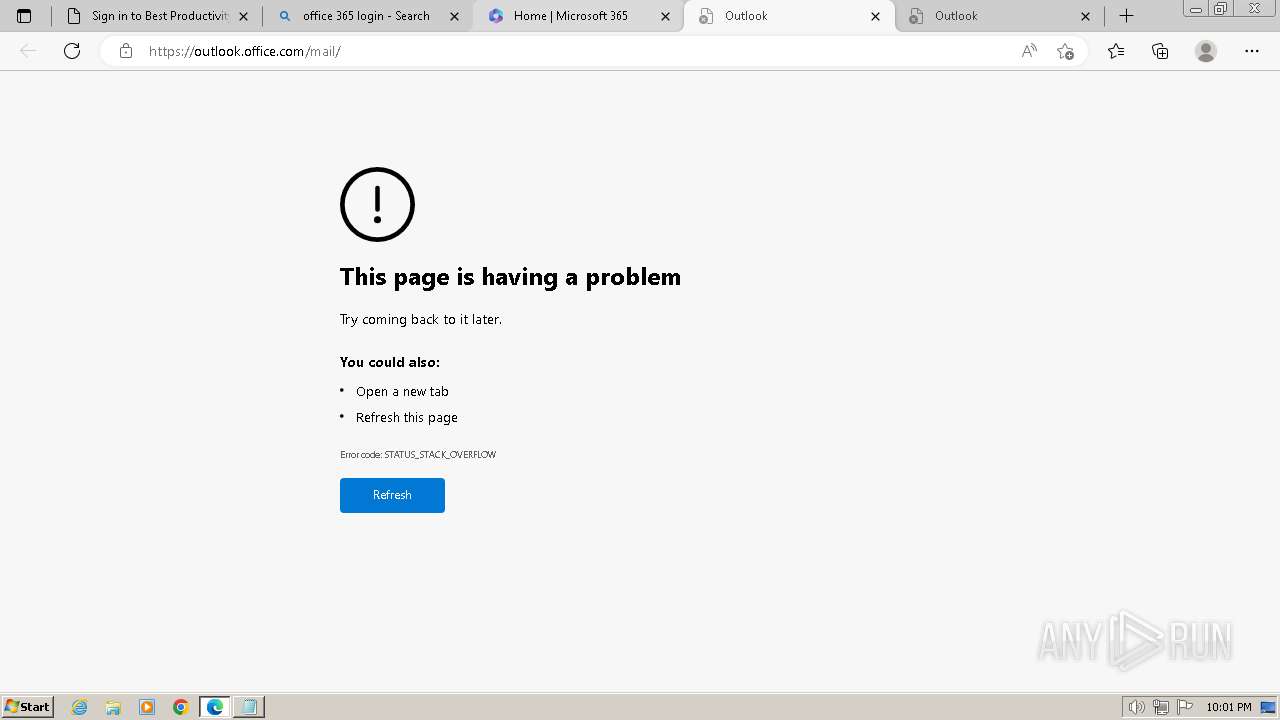Click the blue Refresh button

(x=392, y=495)
